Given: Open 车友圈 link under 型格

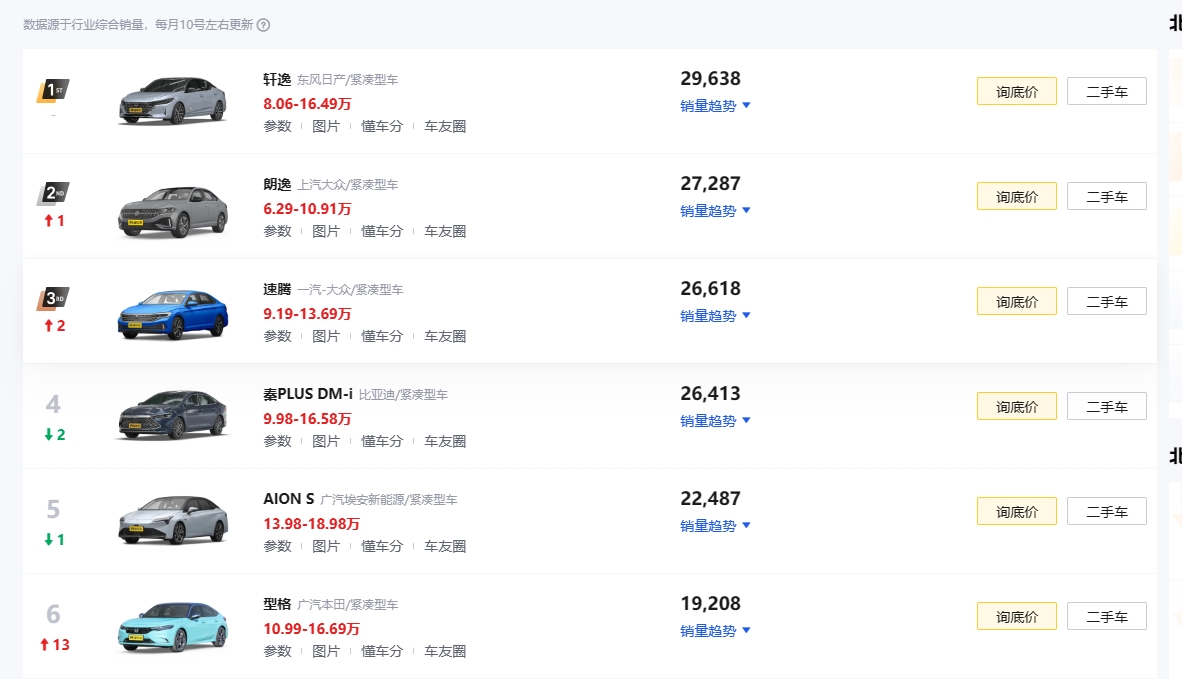Looking at the screenshot, I should tap(445, 651).
